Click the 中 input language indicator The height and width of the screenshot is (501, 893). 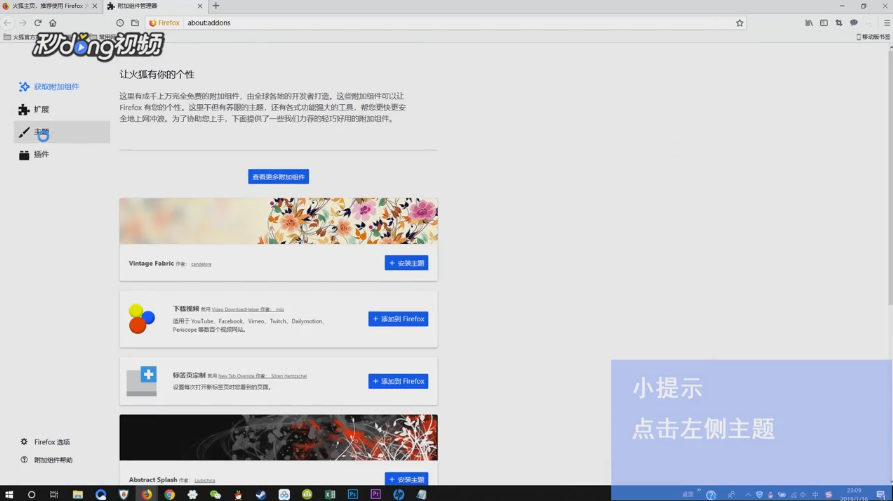pos(816,494)
